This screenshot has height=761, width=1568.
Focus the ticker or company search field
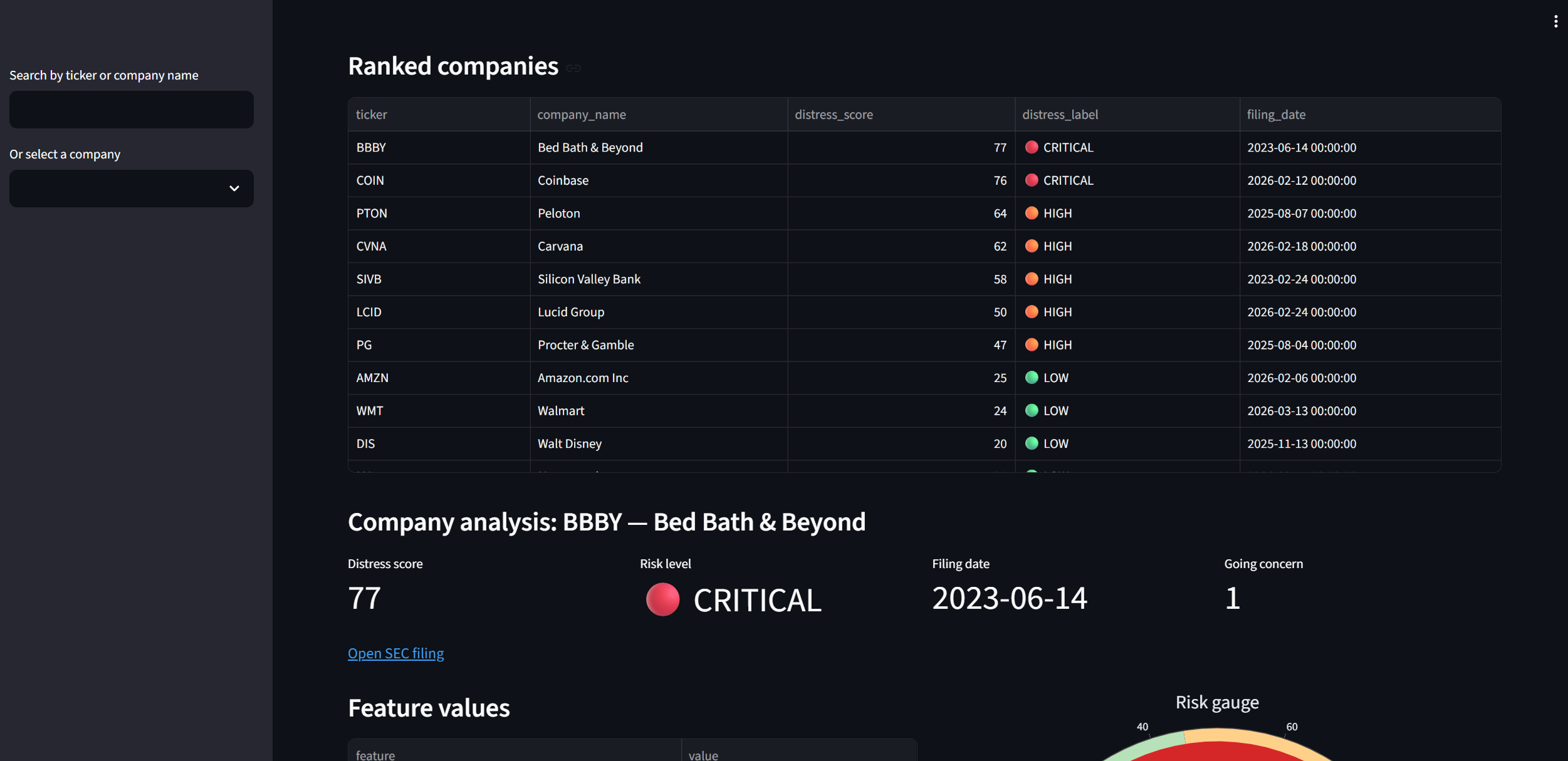point(132,110)
